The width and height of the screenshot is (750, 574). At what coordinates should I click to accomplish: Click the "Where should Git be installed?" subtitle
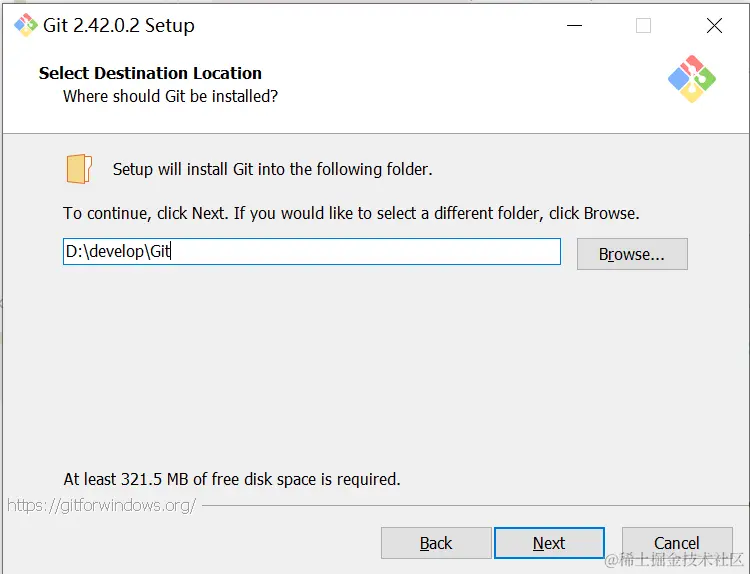point(170,96)
